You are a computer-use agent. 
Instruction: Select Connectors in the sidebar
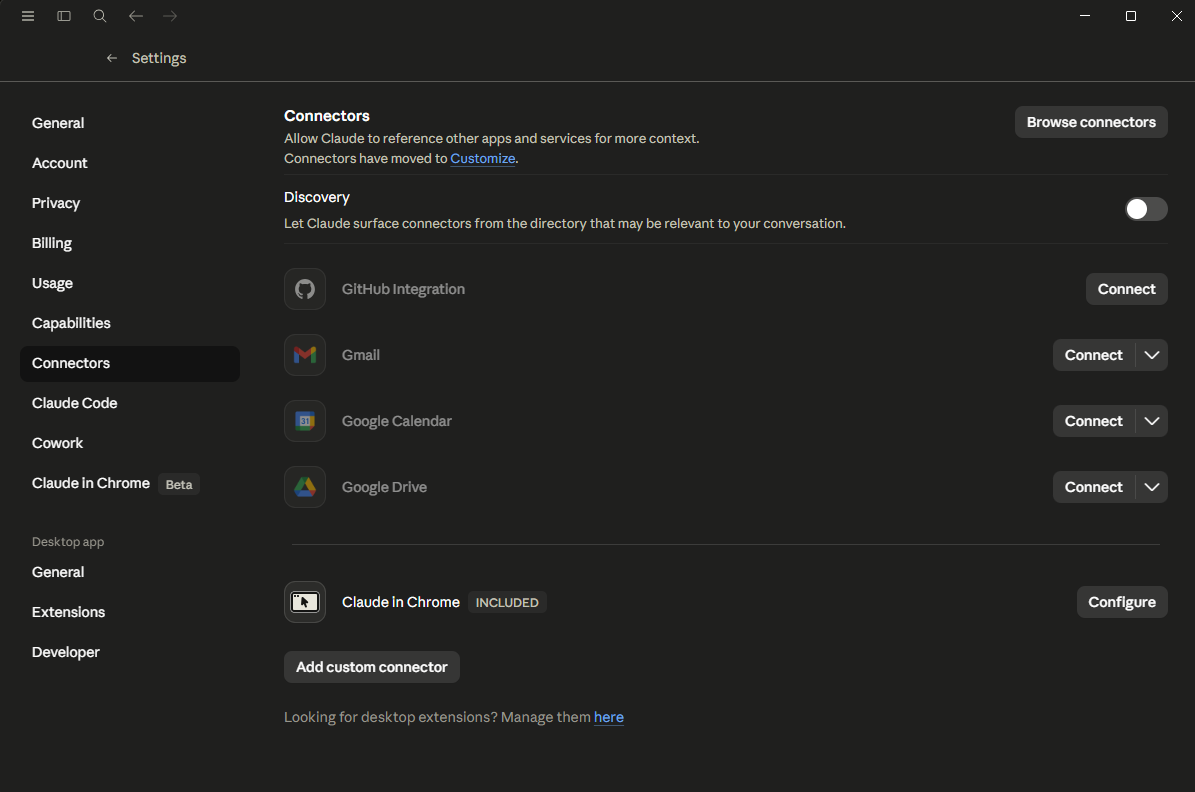[130, 364]
